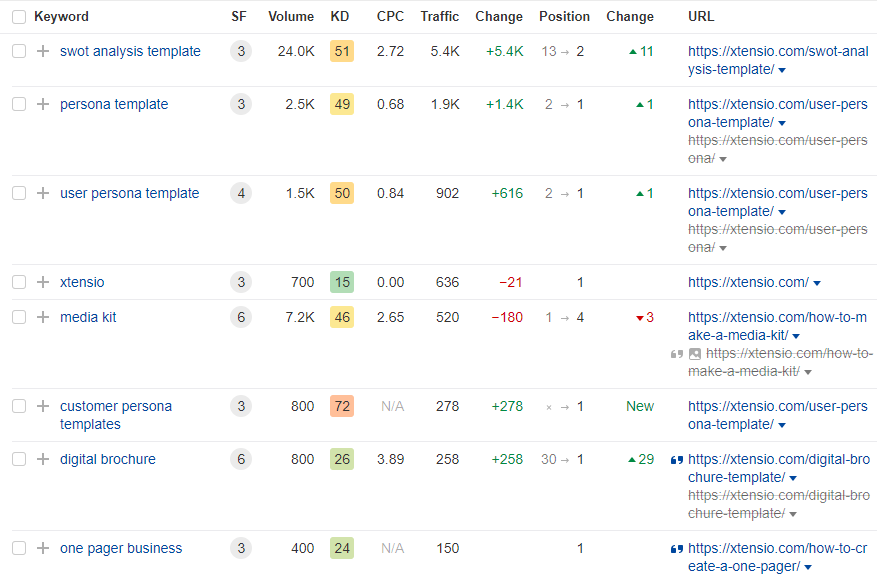Open the xtensio.com/swot-analysis-template URL link

coord(777,60)
